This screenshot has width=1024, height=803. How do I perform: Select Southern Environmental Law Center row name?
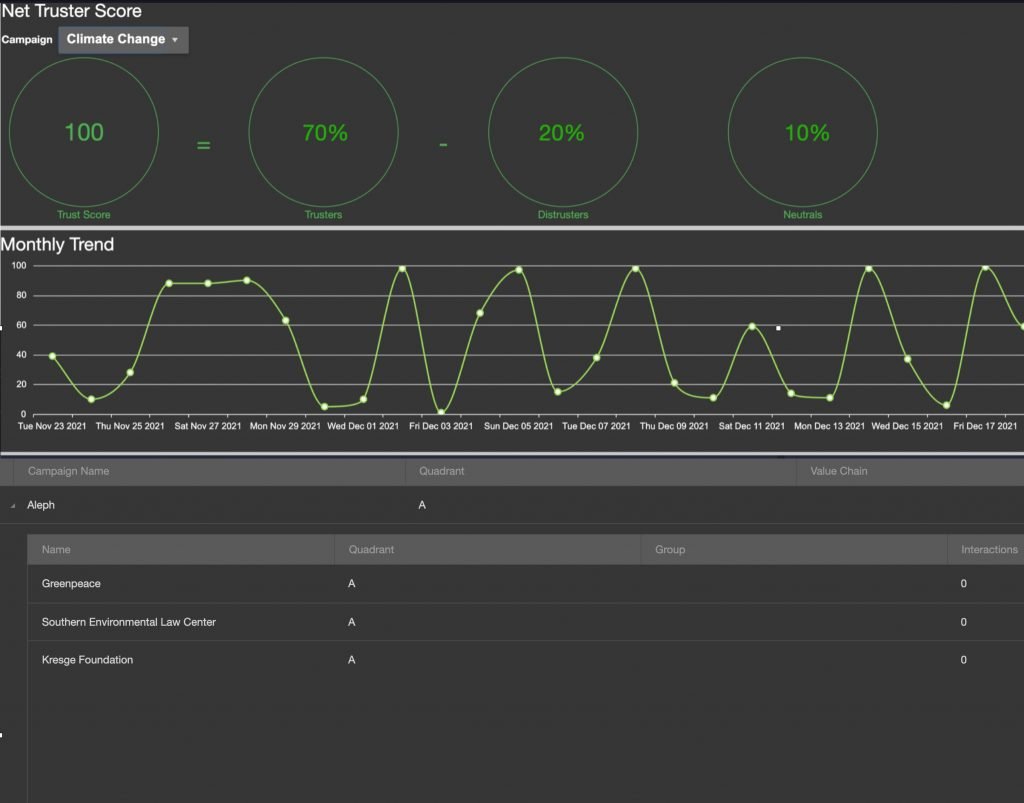[129, 622]
